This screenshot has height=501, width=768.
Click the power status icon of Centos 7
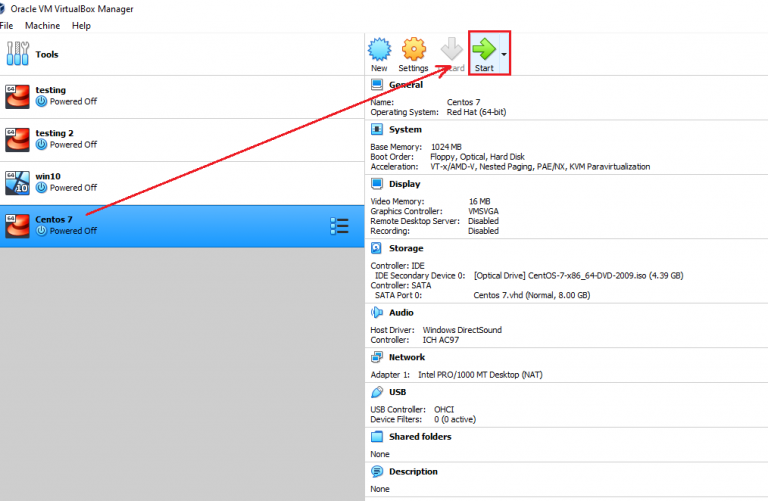coord(42,231)
